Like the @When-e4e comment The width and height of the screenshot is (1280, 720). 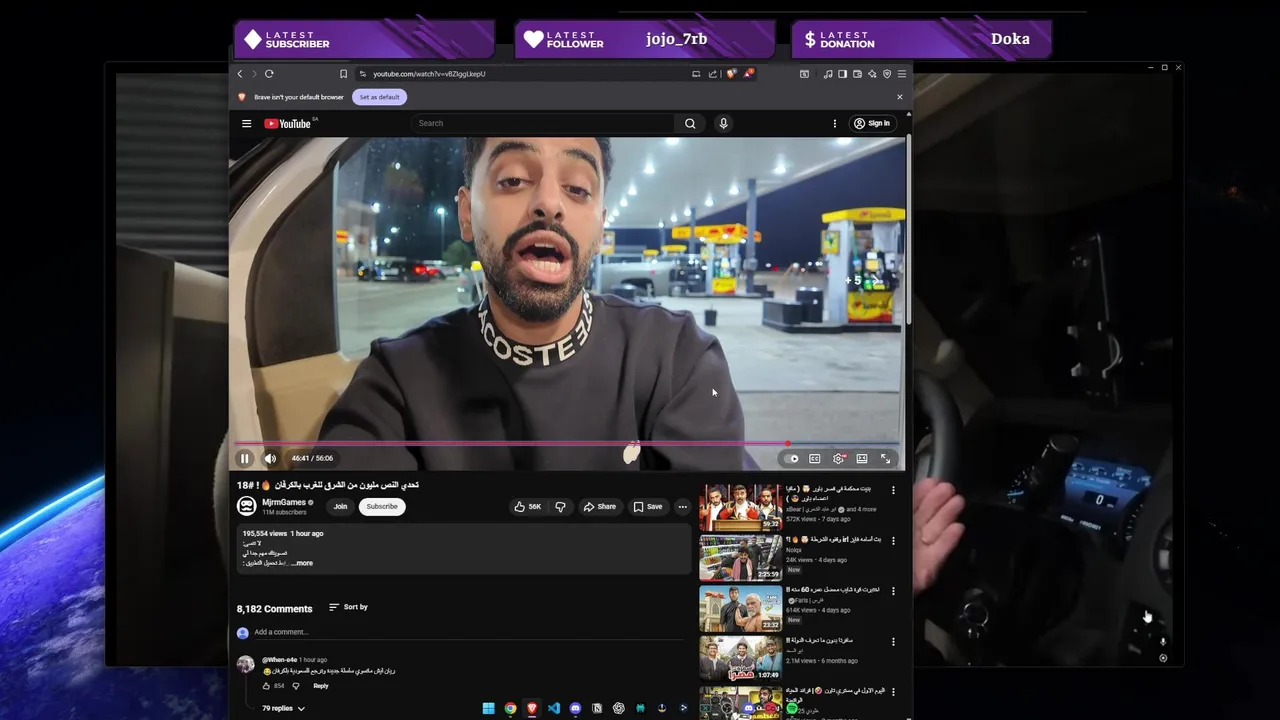[x=267, y=686]
